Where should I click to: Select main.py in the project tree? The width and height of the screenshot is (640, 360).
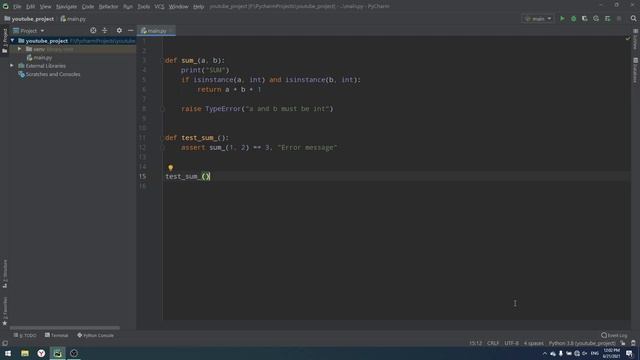pyautogui.click(x=40, y=58)
